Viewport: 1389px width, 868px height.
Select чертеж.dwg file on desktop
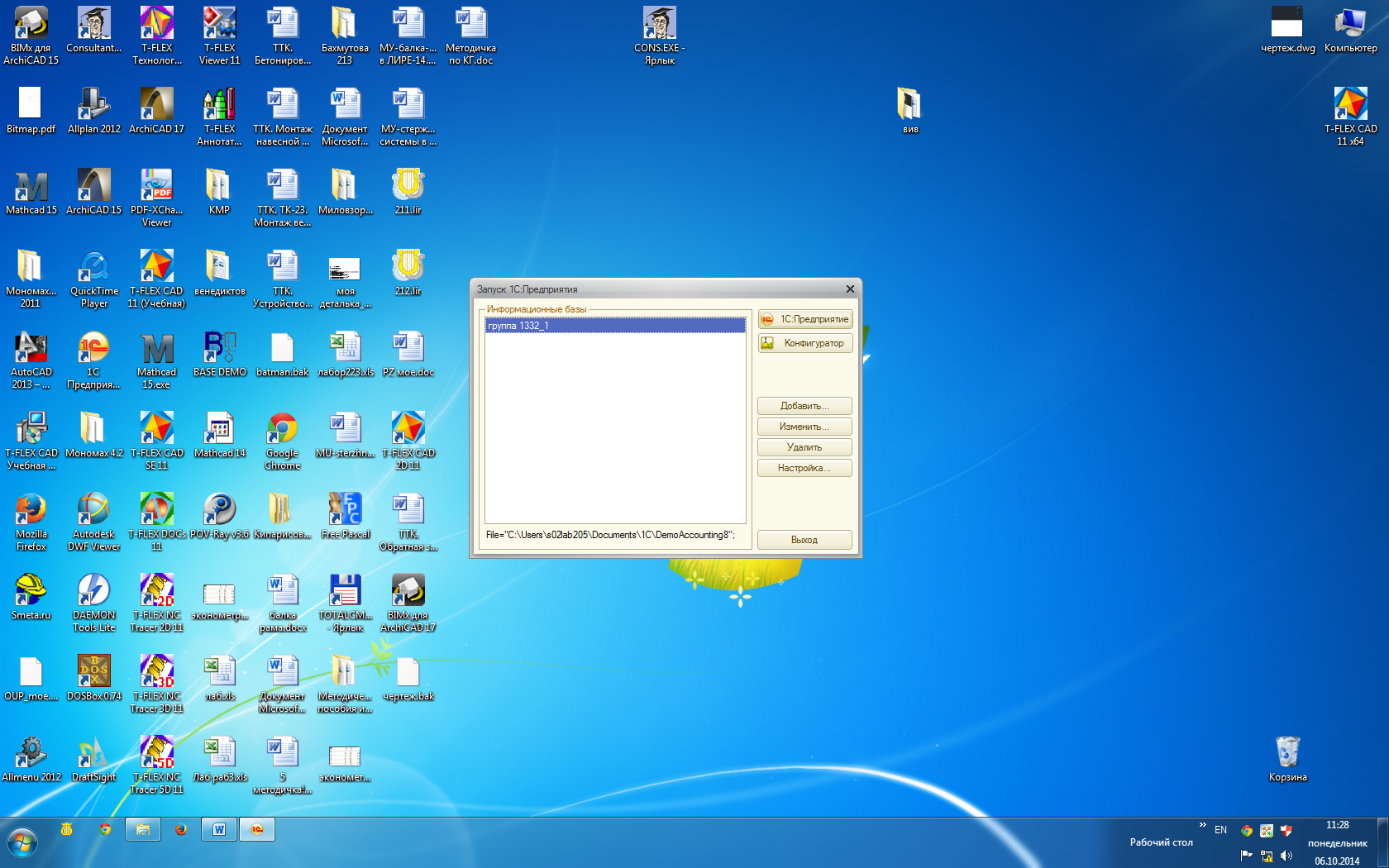1287,31
